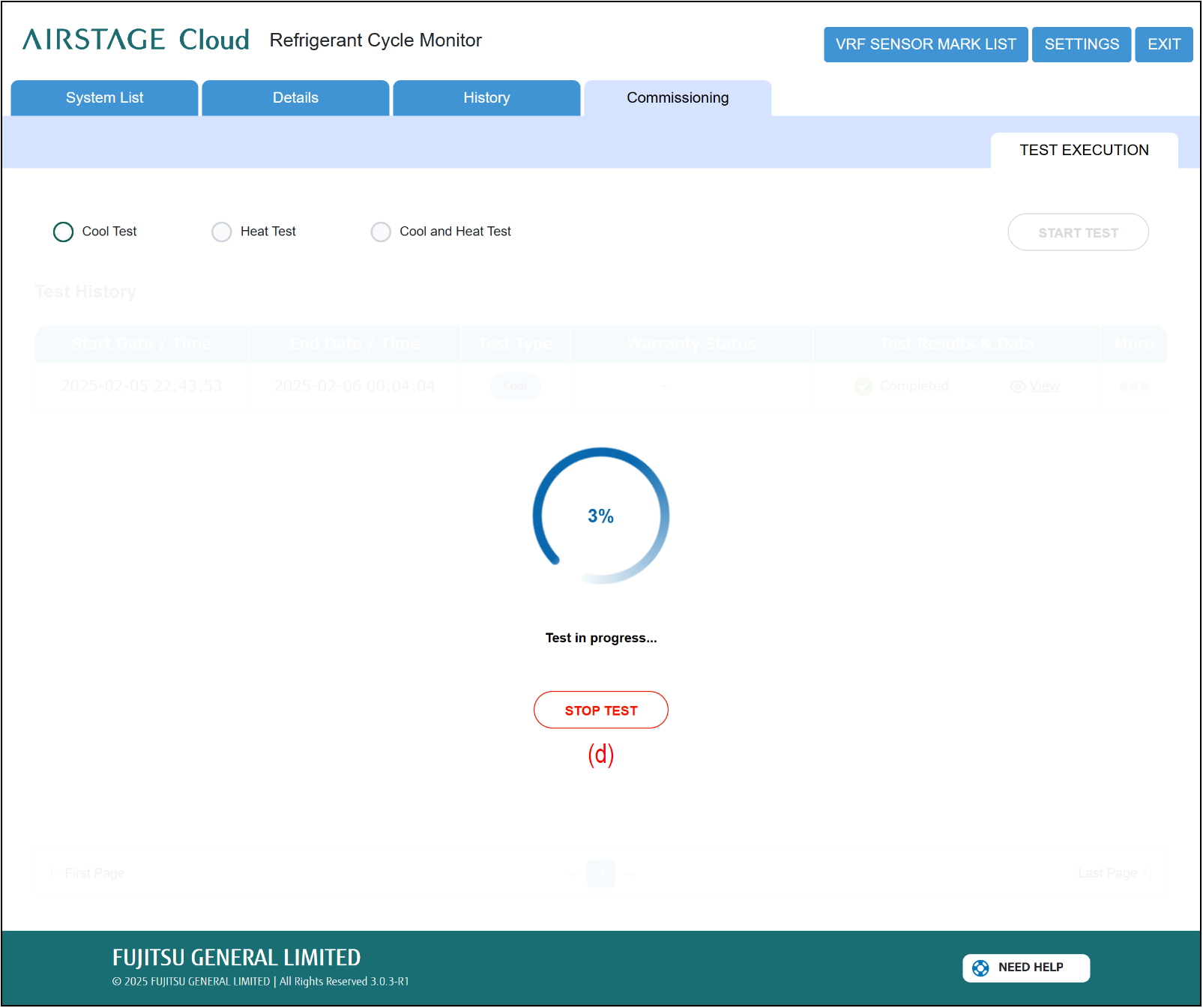Click the eye icon next to View
1203x1008 pixels.
(x=1017, y=387)
